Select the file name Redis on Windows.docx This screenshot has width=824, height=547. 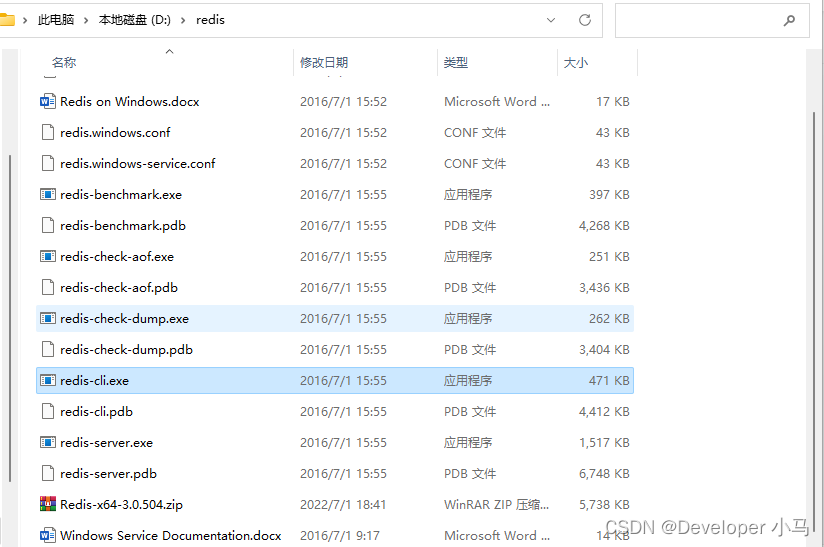point(130,101)
